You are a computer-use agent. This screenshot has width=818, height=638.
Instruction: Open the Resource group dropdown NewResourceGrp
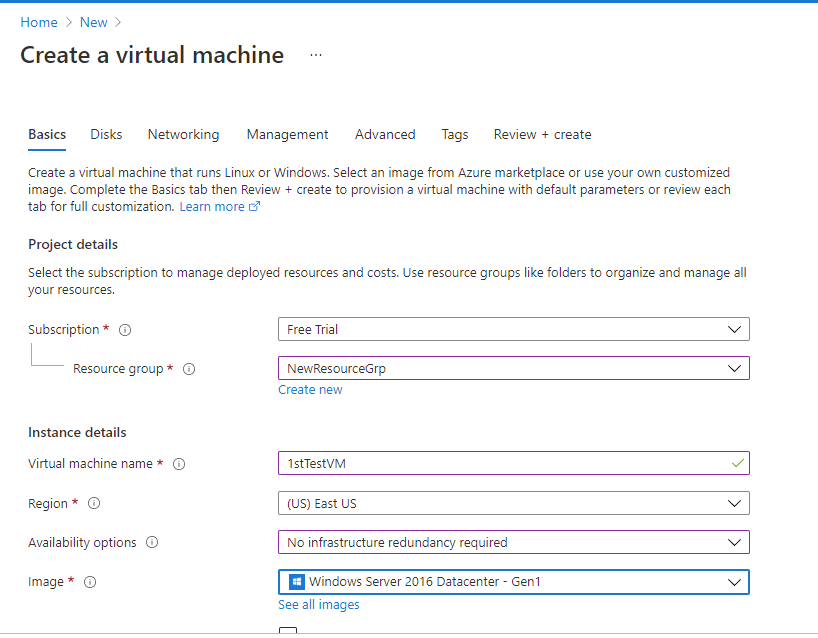click(x=514, y=368)
